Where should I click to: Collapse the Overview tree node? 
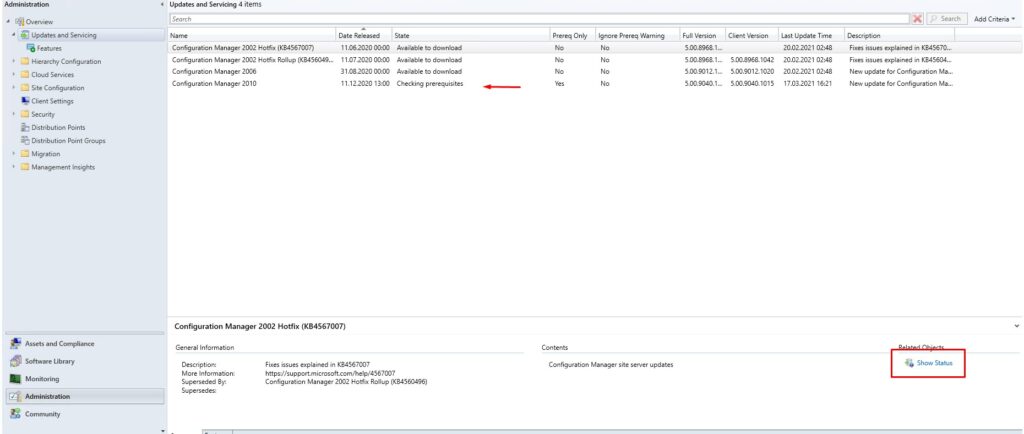point(7,21)
